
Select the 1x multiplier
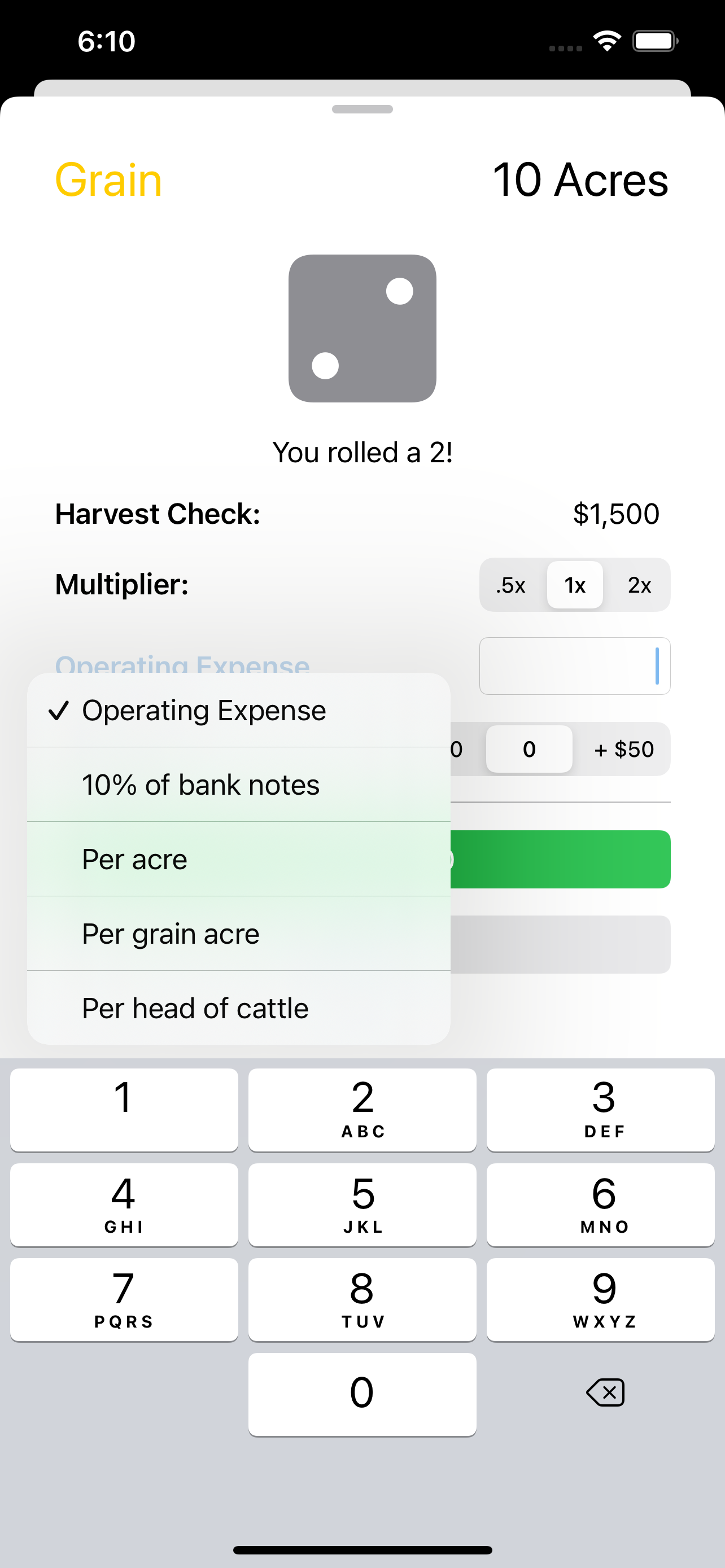[x=575, y=585]
